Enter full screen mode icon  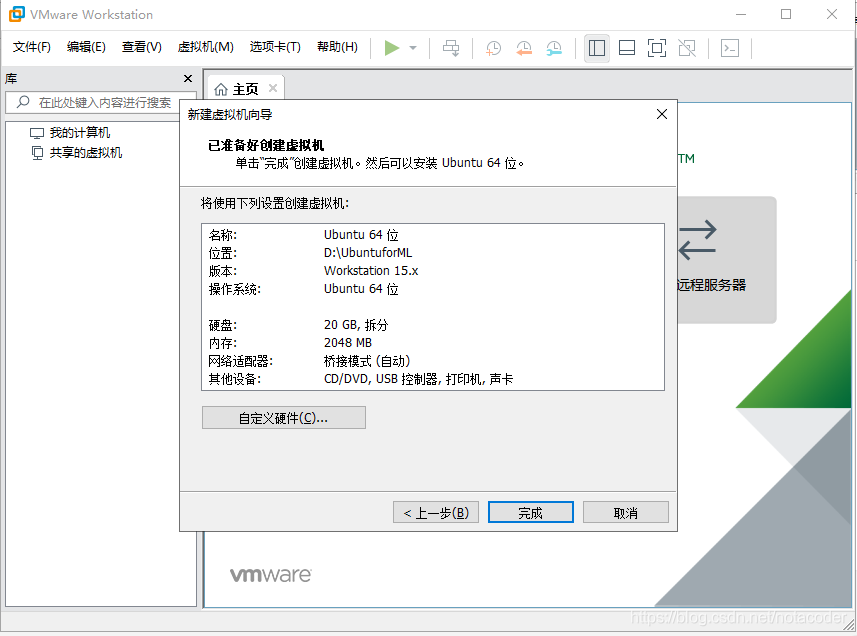point(657,48)
